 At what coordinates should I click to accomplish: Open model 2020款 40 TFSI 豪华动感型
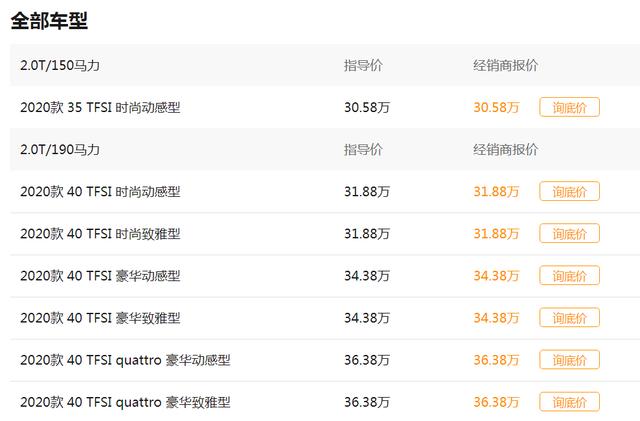tap(100, 276)
